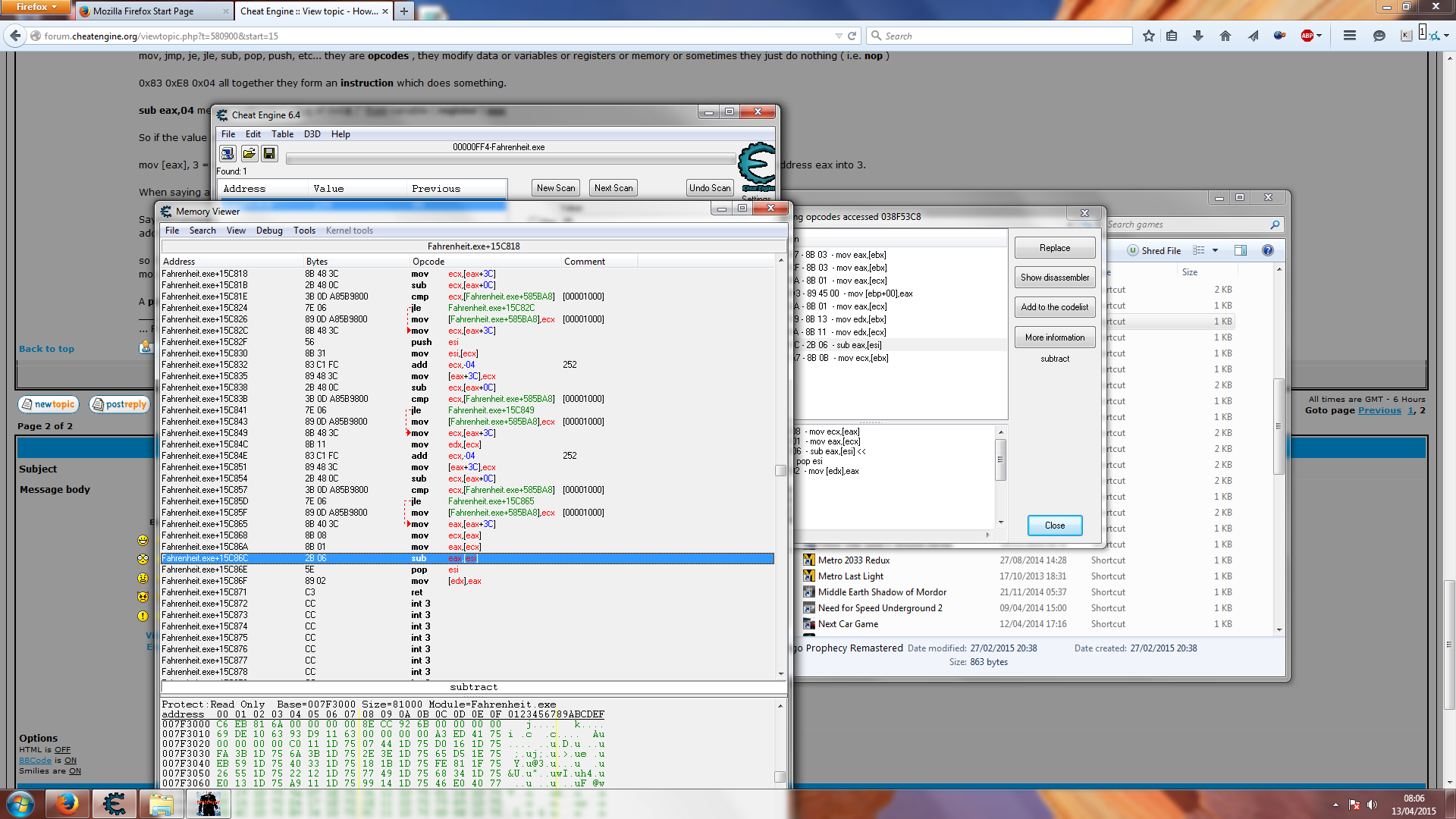Open the dropdown arrow beside the last Firefox toolbar extension icon
Viewport: 1456px width, 819px height.
click(x=1446, y=36)
